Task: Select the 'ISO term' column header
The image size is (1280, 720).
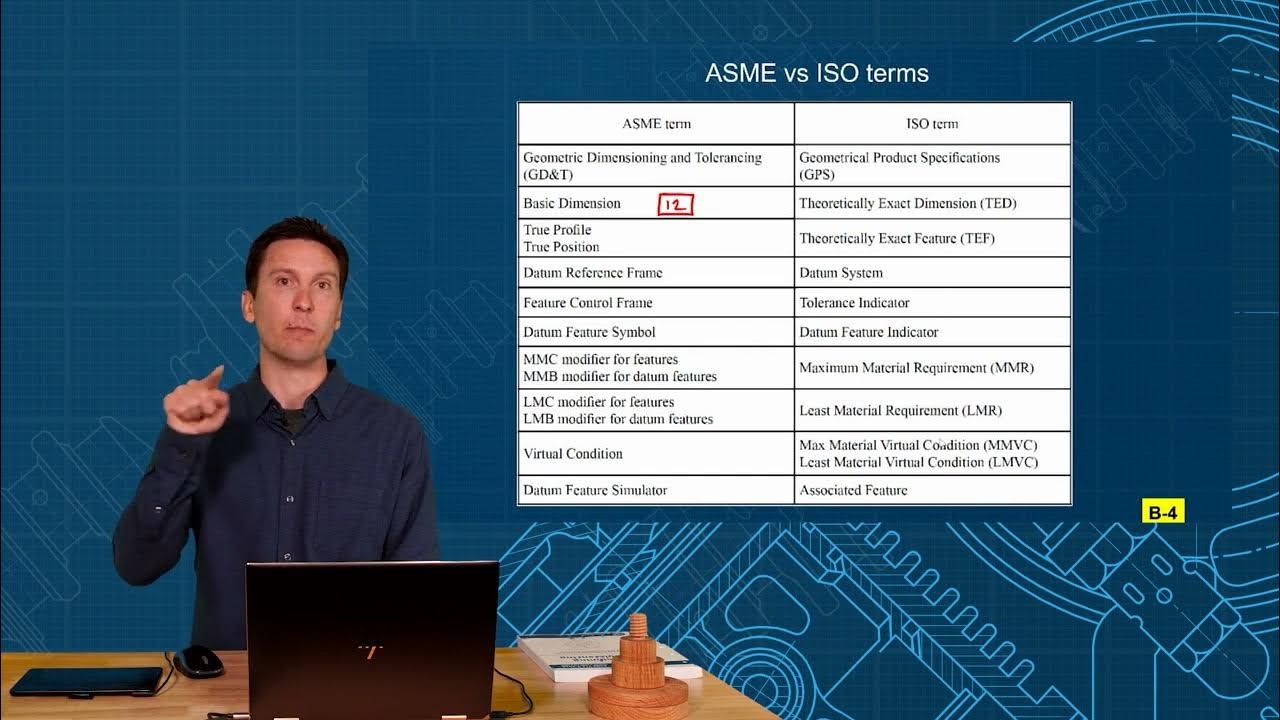Action: point(932,124)
